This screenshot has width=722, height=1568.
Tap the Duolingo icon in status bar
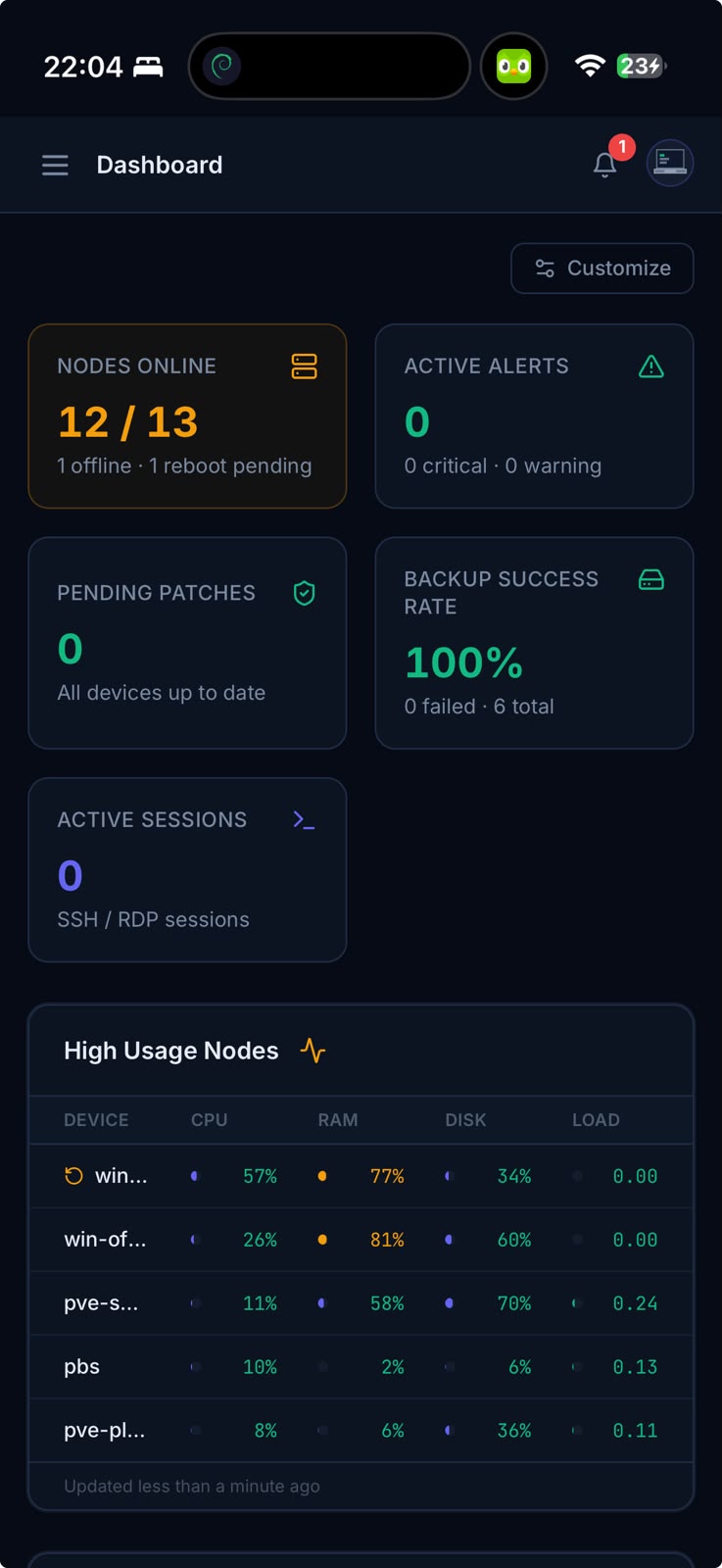coord(513,67)
